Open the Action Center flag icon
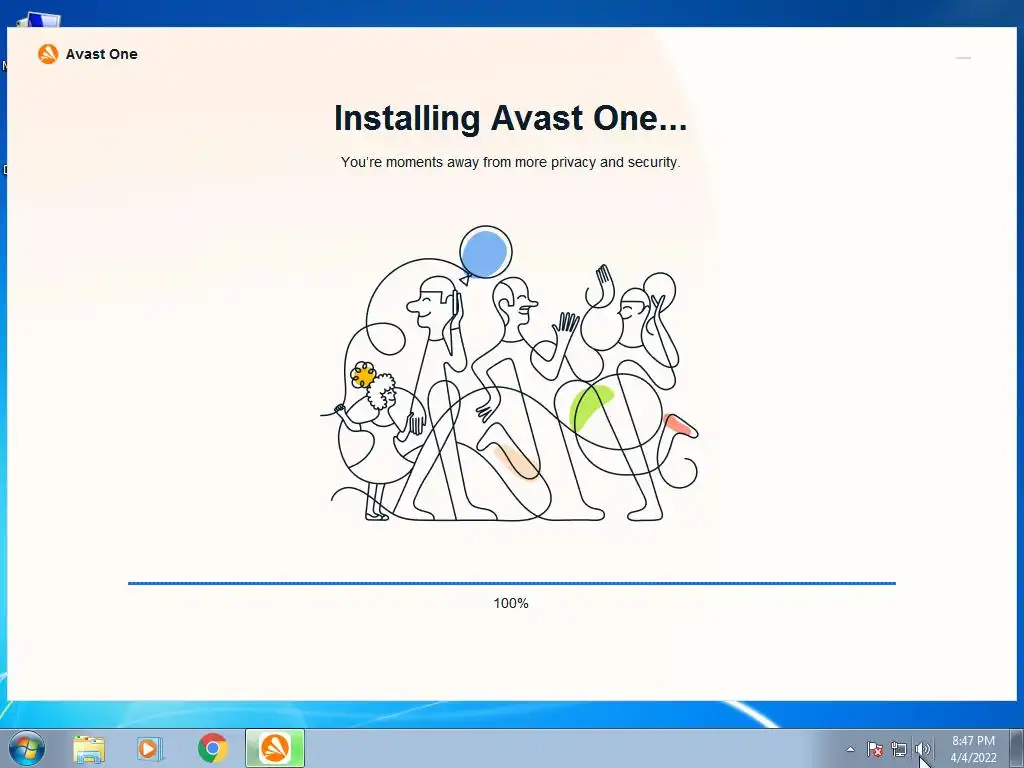Screen dimensions: 1024x768 874,749
